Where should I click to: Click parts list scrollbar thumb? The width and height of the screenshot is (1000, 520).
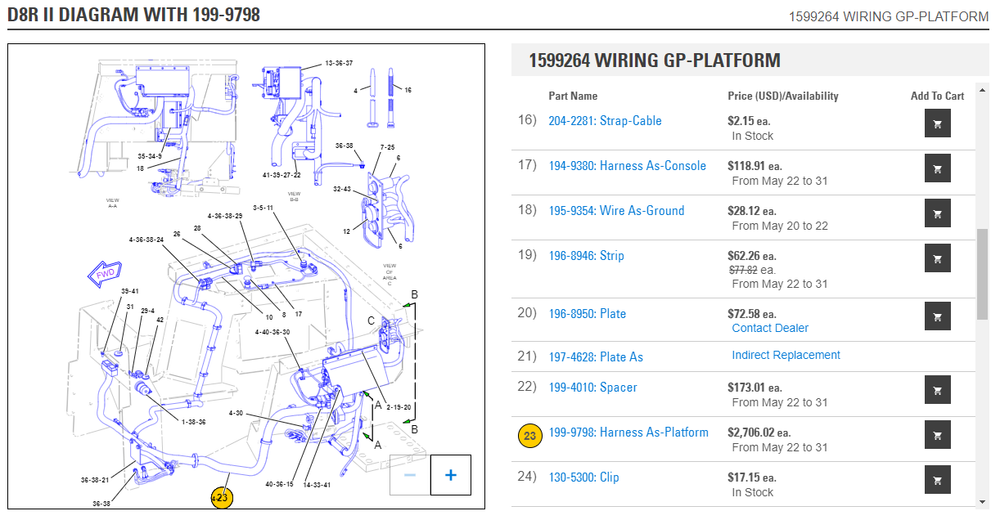(982, 274)
